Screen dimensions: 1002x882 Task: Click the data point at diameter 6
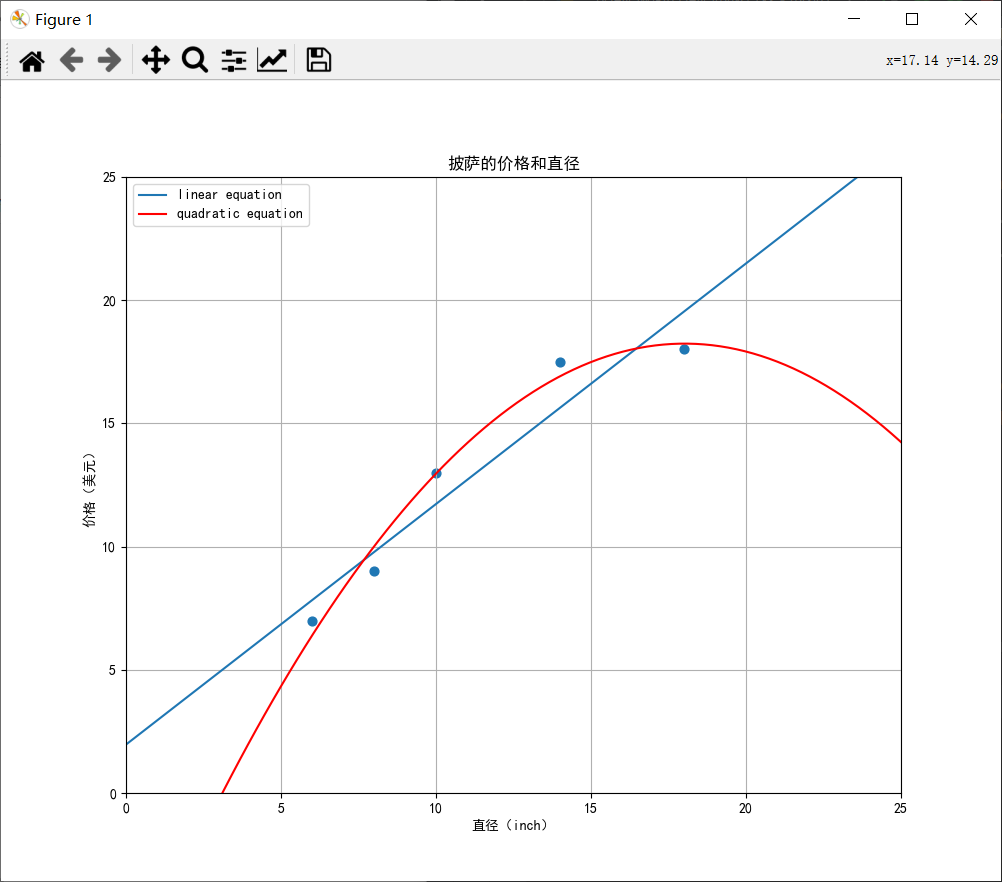pyautogui.click(x=312, y=621)
